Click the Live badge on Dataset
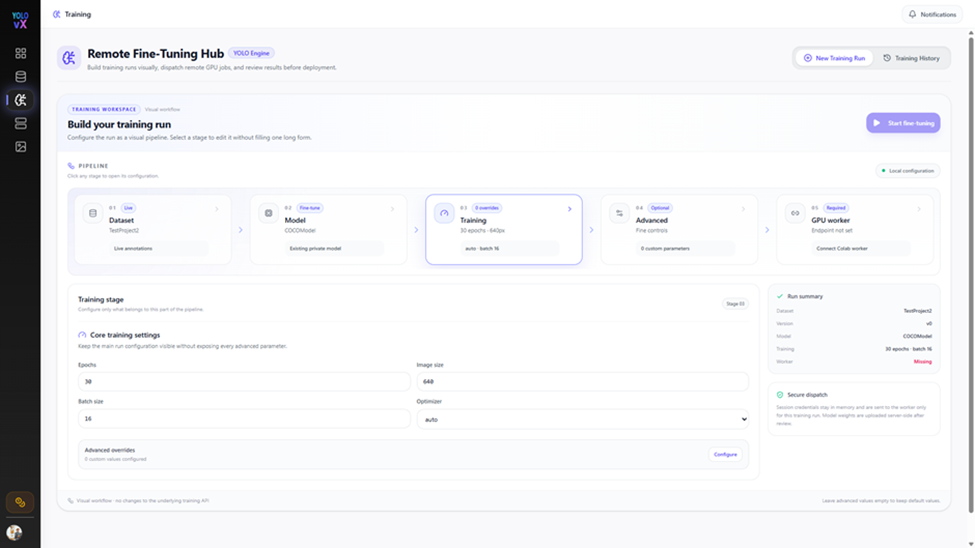 [128, 208]
